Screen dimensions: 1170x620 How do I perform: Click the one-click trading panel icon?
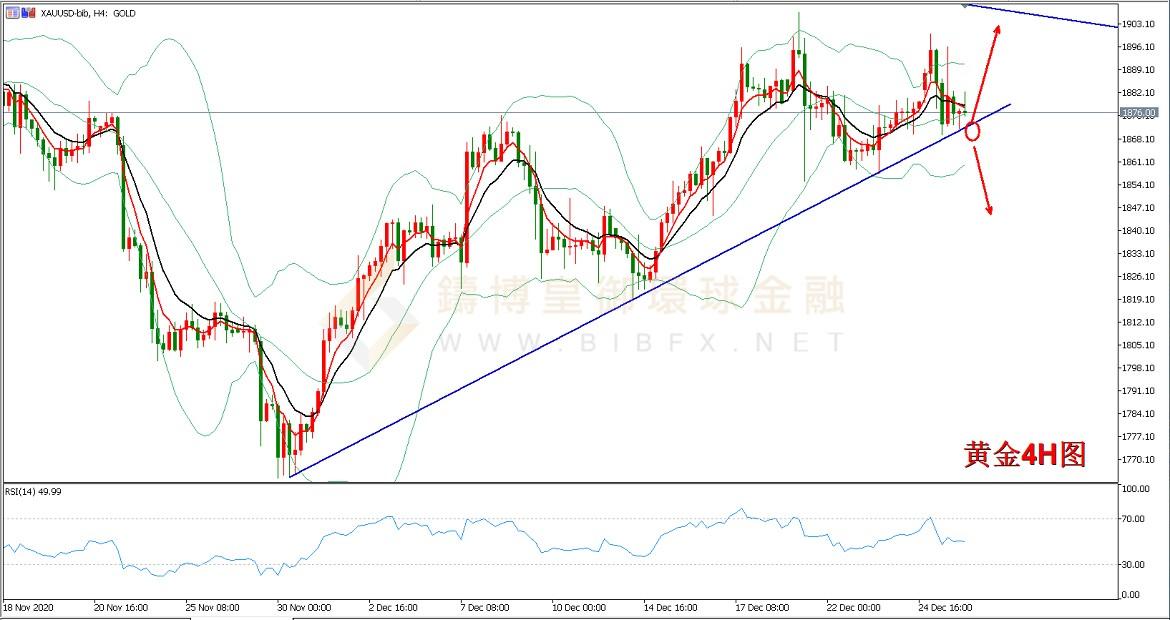[10, 13]
